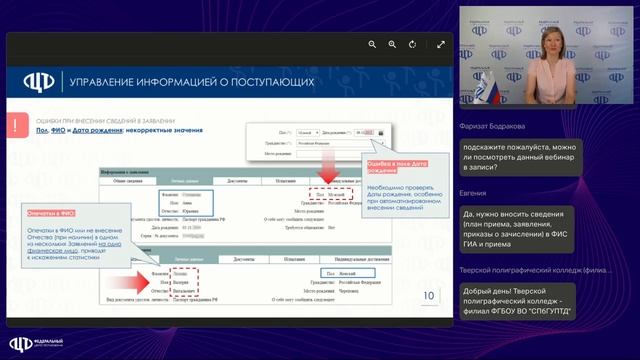The height and width of the screenshot is (360, 640).
Task: Click the red exclamation mark icon on slide
Action: coord(17,125)
